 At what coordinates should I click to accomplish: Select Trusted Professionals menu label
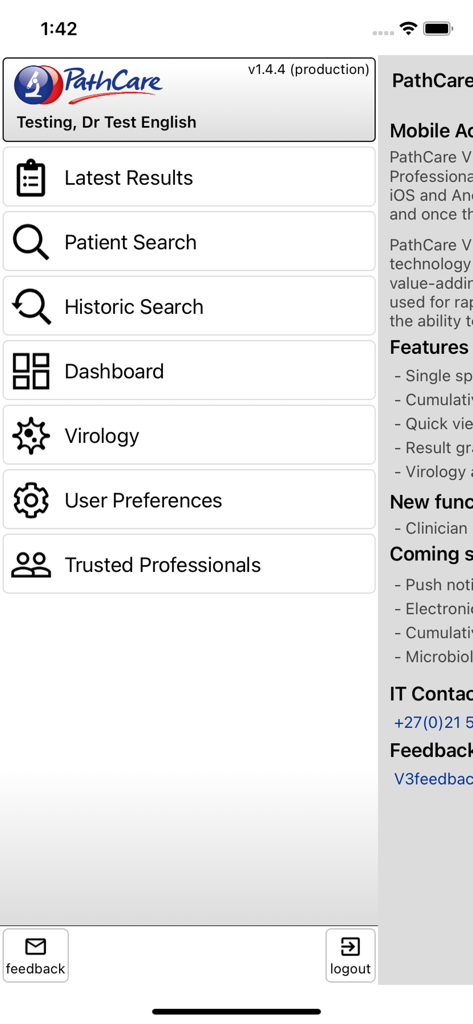tap(163, 565)
